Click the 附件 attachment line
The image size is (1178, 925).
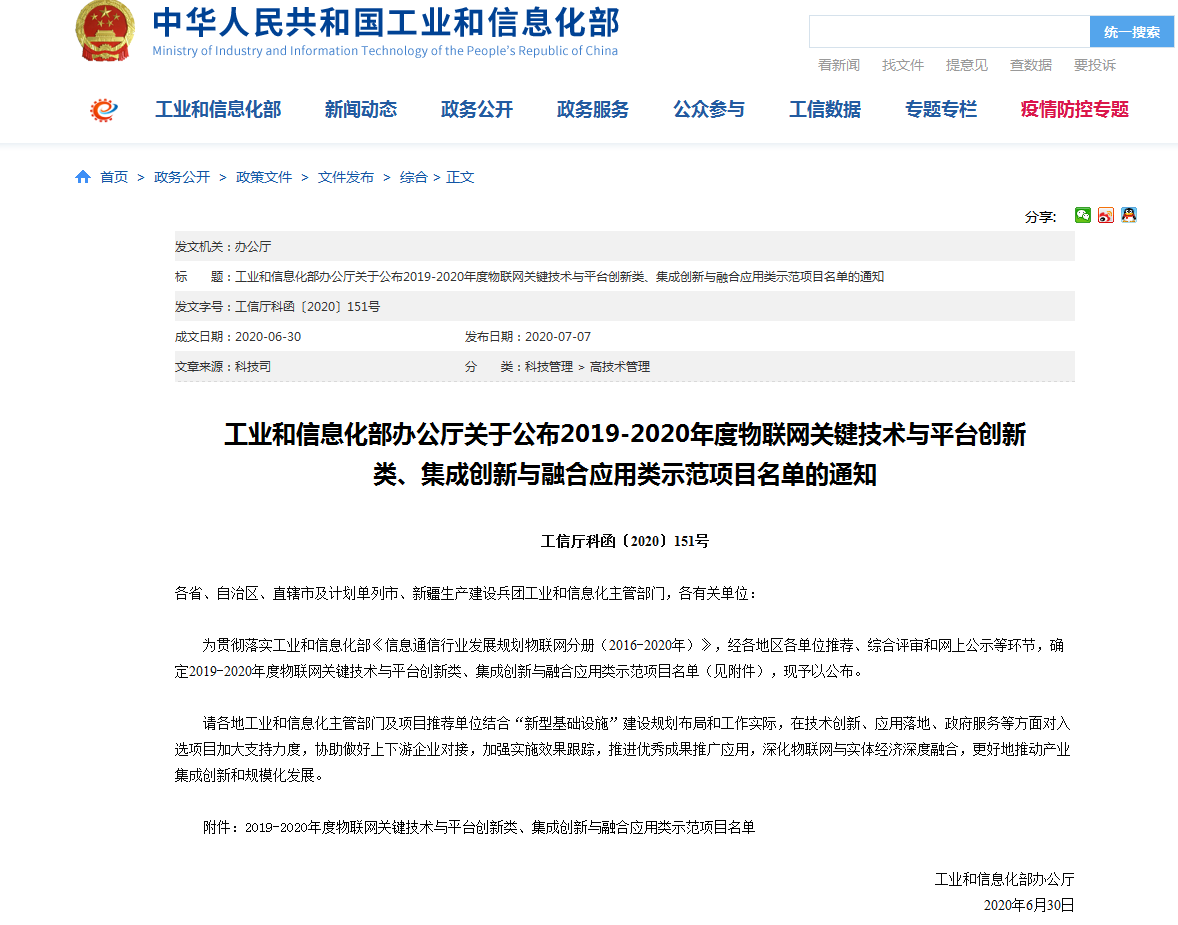(479, 827)
